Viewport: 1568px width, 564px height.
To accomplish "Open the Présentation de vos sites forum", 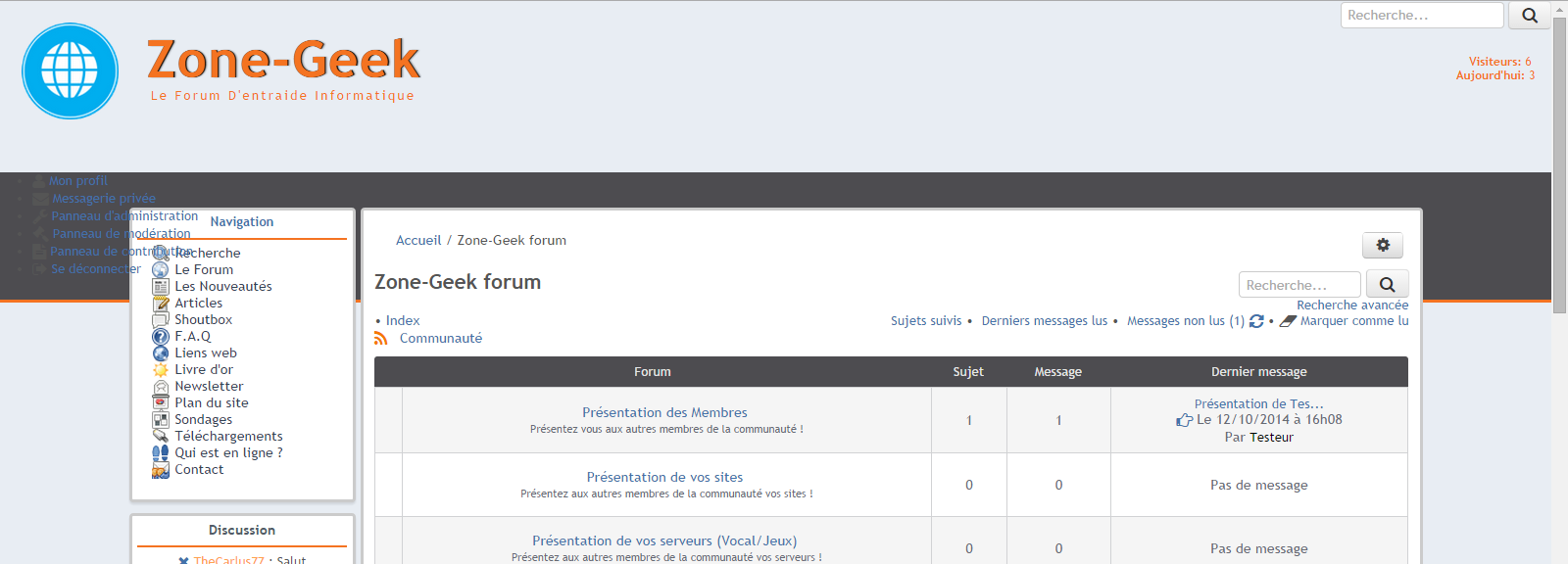I will 664,478.
